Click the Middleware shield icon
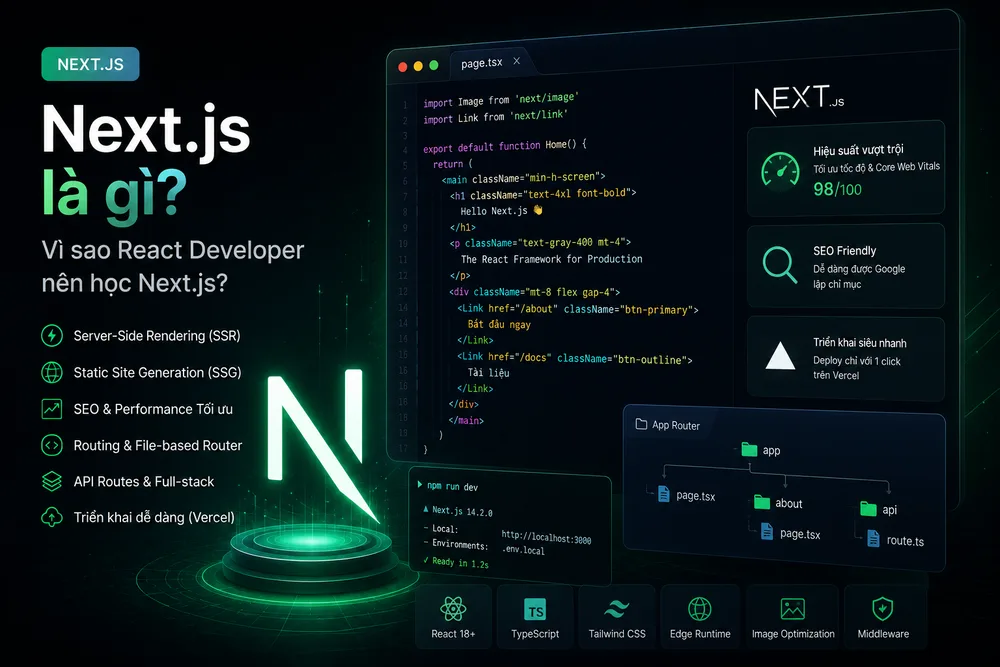Screen dimensions: 1000x667 click(x=883, y=609)
